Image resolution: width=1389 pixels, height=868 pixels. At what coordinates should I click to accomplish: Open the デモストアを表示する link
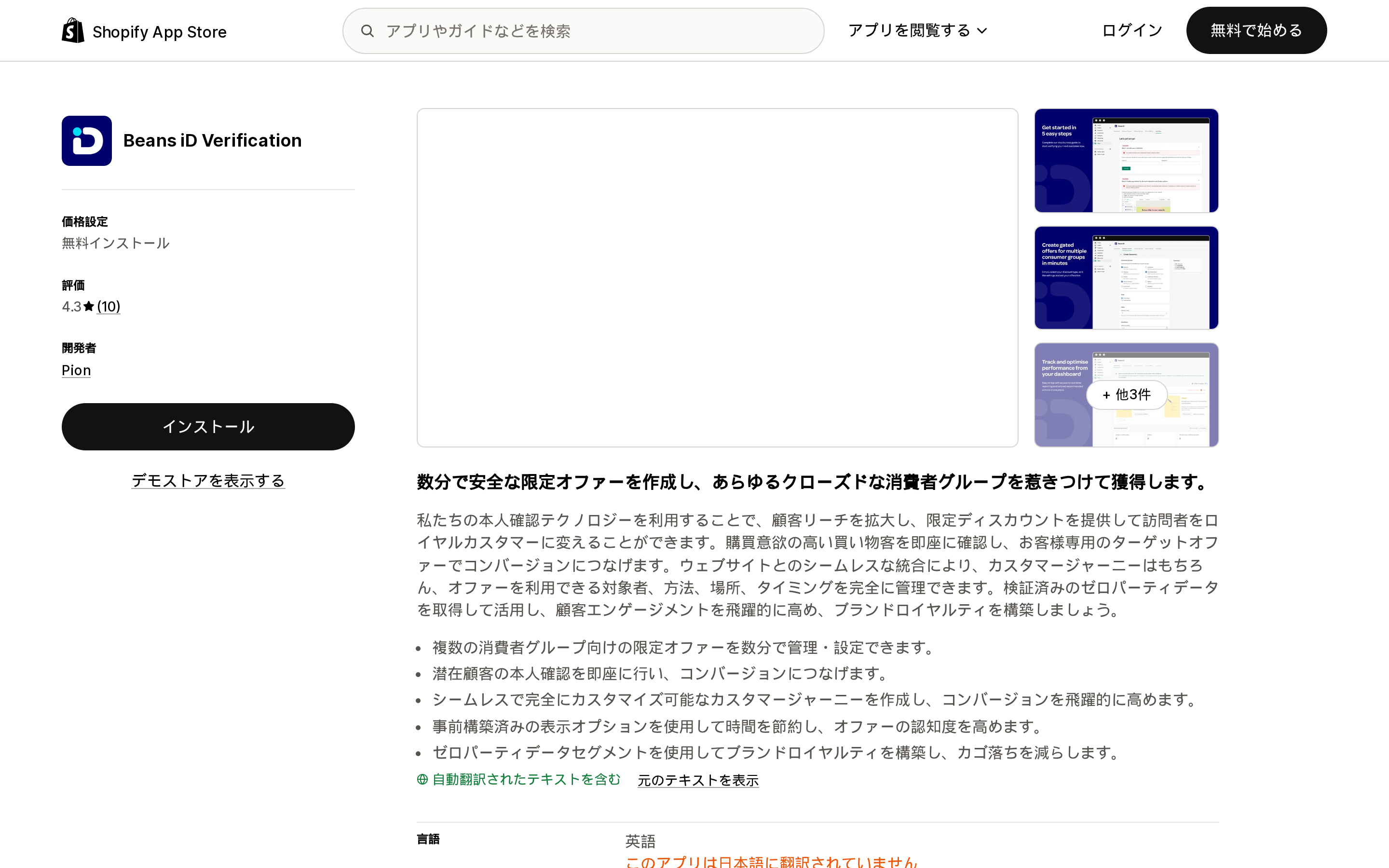208,480
